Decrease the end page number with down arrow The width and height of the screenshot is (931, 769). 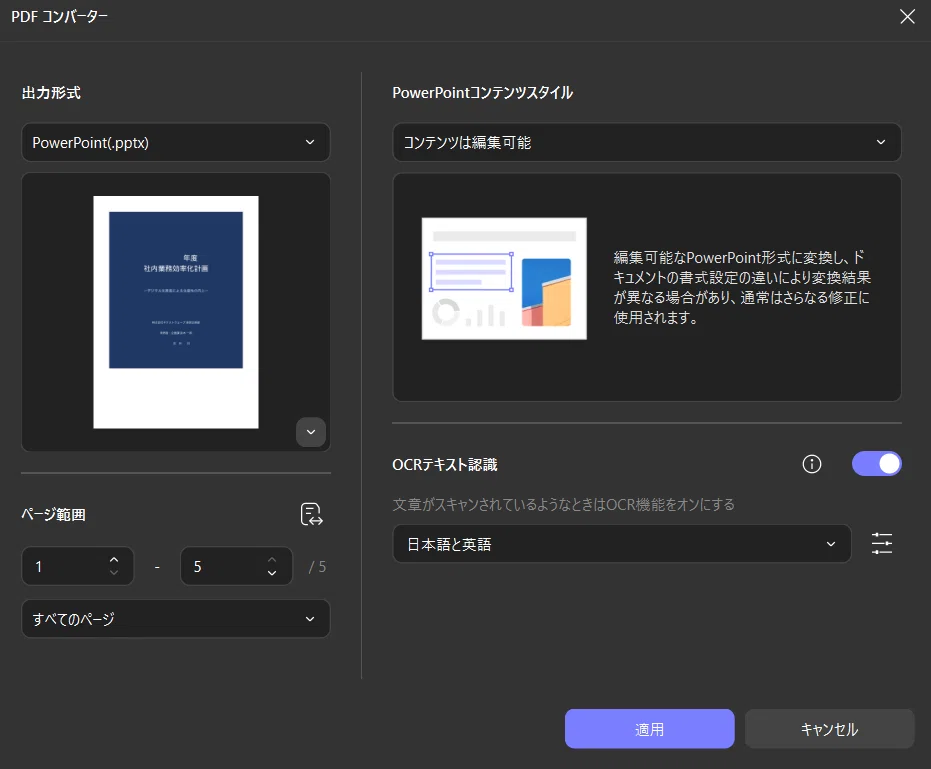[x=272, y=573]
